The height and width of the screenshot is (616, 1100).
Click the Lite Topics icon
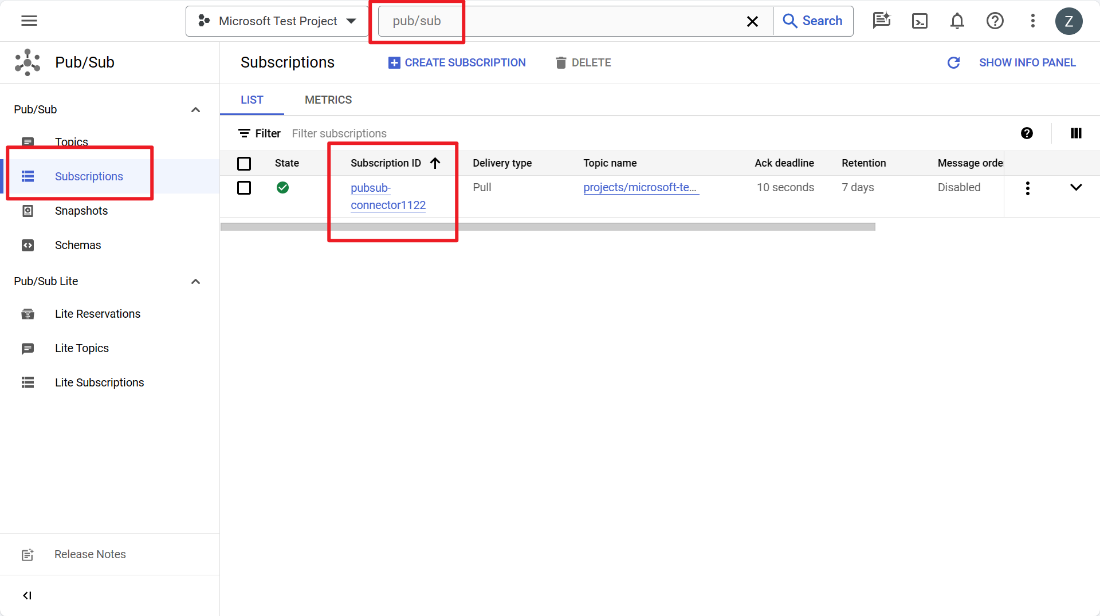[x=28, y=348]
